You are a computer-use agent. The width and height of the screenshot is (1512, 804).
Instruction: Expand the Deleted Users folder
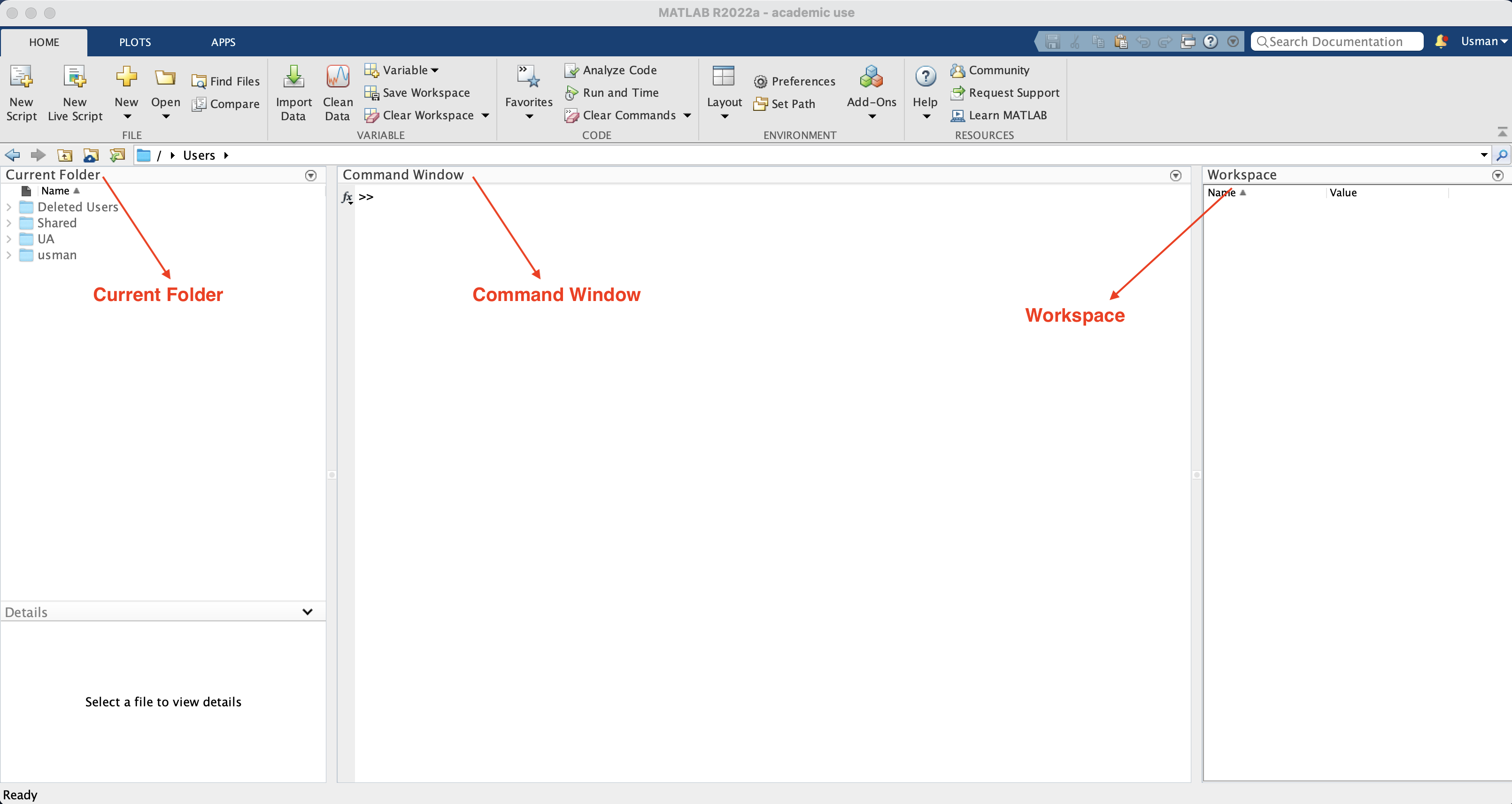(9, 207)
